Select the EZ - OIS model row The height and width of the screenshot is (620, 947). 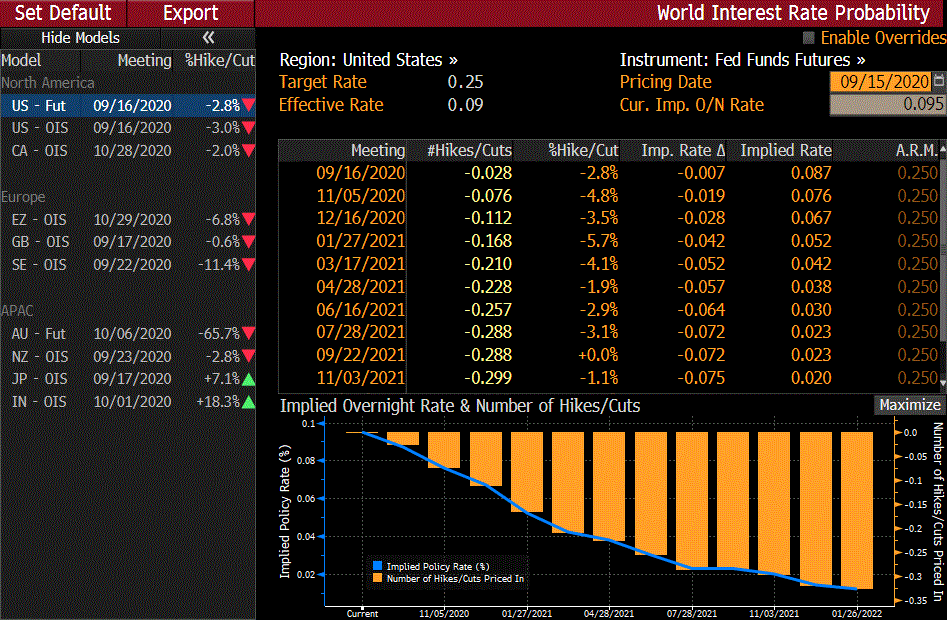pos(127,219)
